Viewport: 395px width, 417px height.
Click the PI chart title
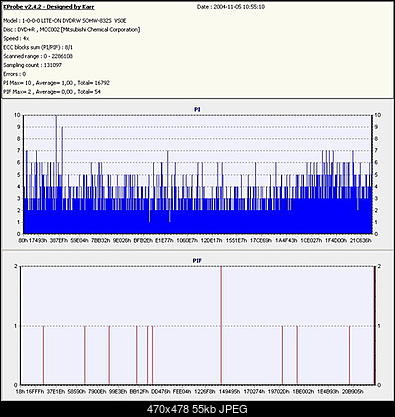tap(197, 109)
